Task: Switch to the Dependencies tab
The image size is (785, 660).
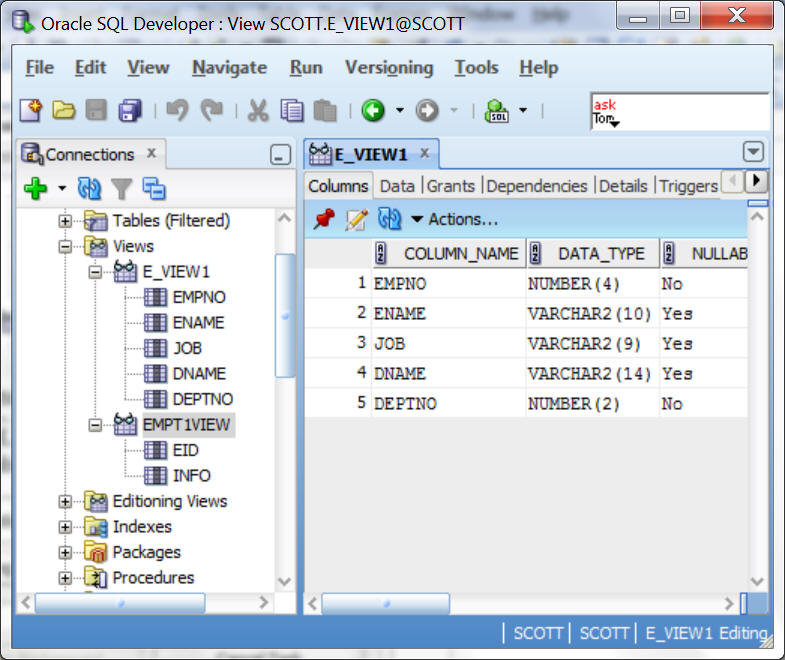Action: point(537,186)
